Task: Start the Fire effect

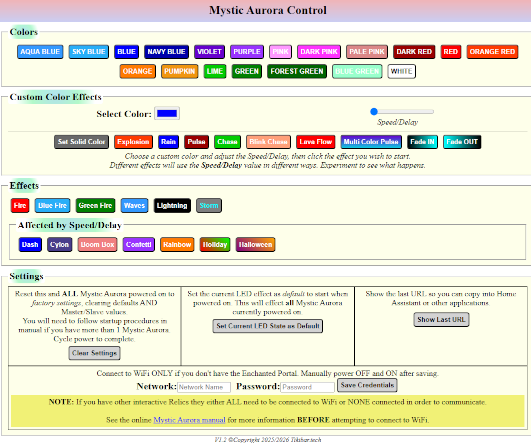Action: coord(20,206)
